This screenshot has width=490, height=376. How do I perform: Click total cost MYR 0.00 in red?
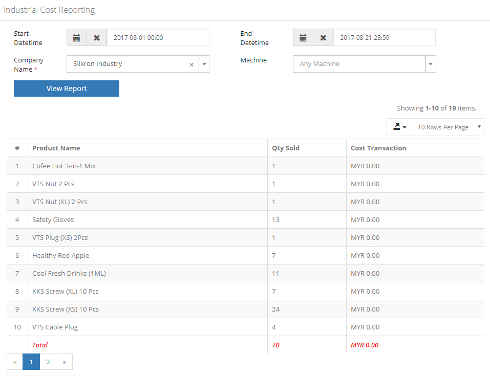coord(365,345)
